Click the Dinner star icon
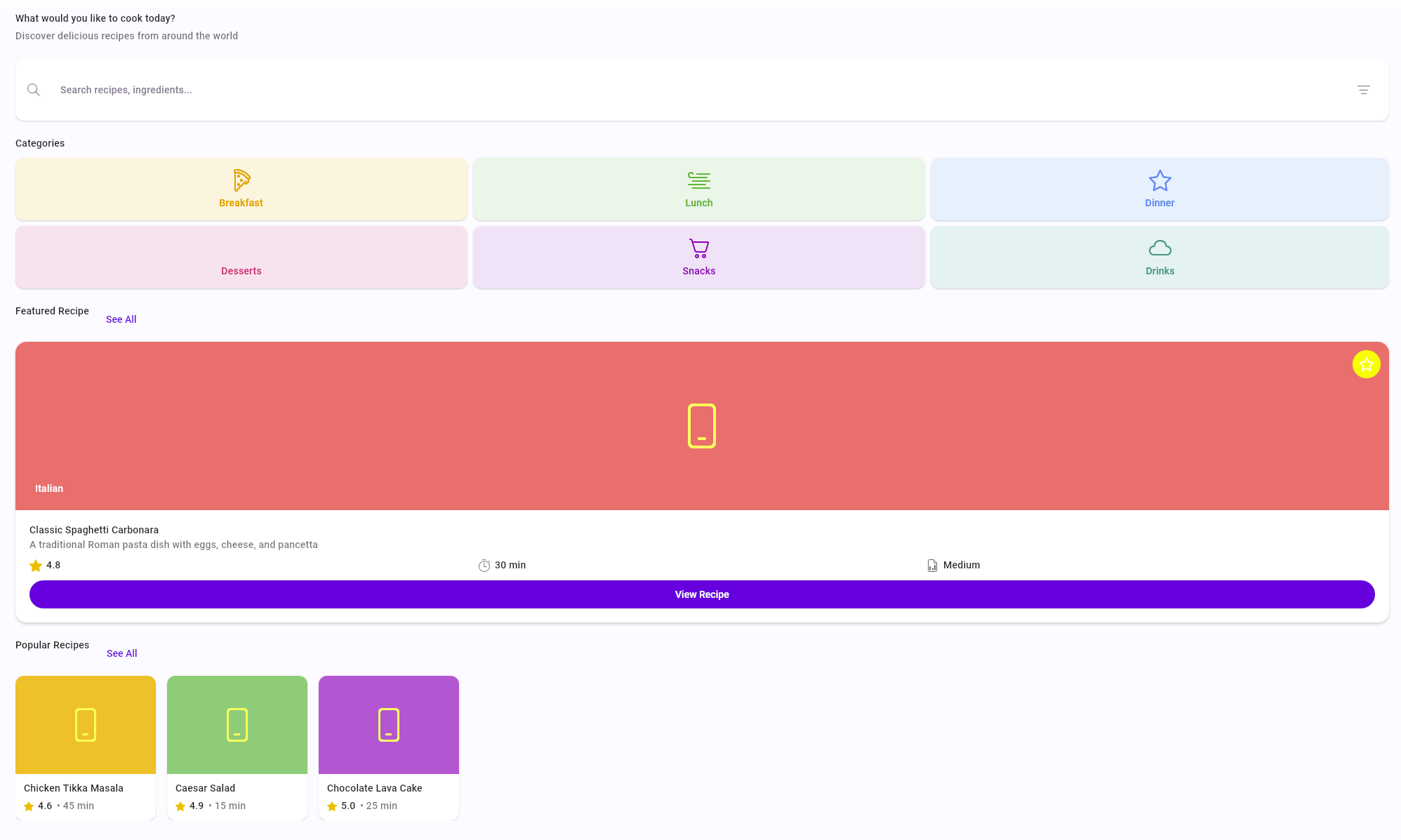Viewport: 1401px width, 840px height. (x=1160, y=180)
